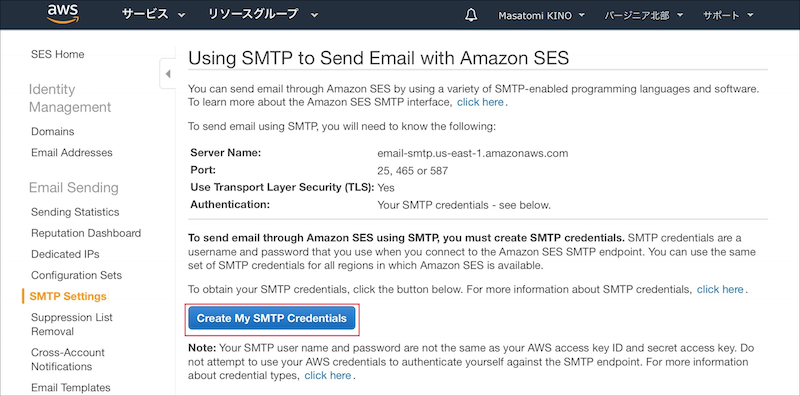Screen dimensions: 800x396
Task: Click the credential types 'click here' link
Action: click(x=328, y=376)
